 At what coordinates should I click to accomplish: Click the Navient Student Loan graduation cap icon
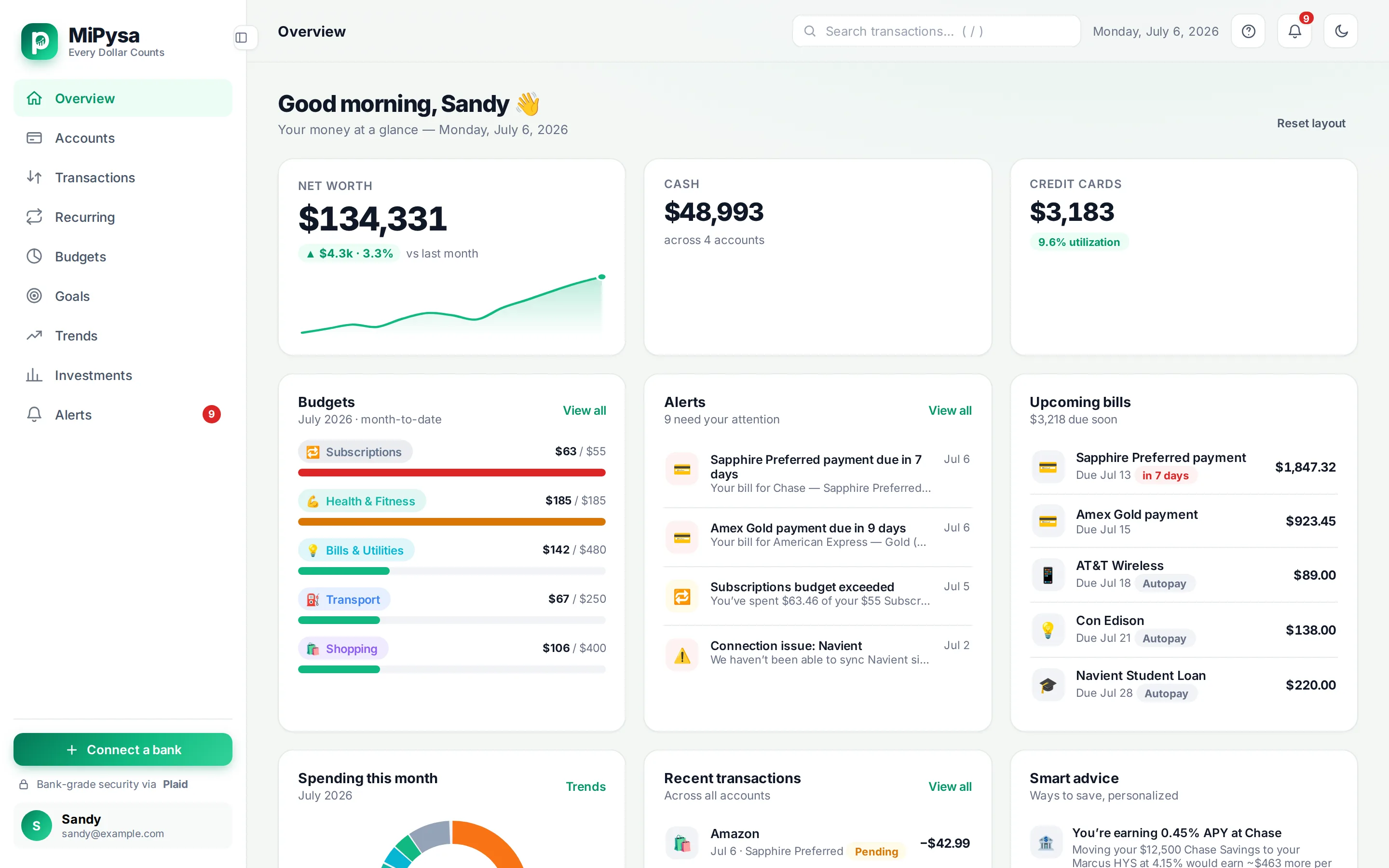click(1048, 685)
